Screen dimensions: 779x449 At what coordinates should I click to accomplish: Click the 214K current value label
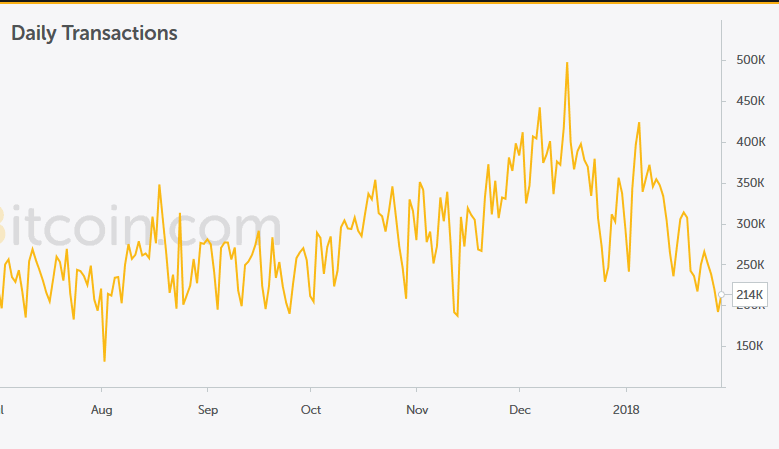click(749, 295)
